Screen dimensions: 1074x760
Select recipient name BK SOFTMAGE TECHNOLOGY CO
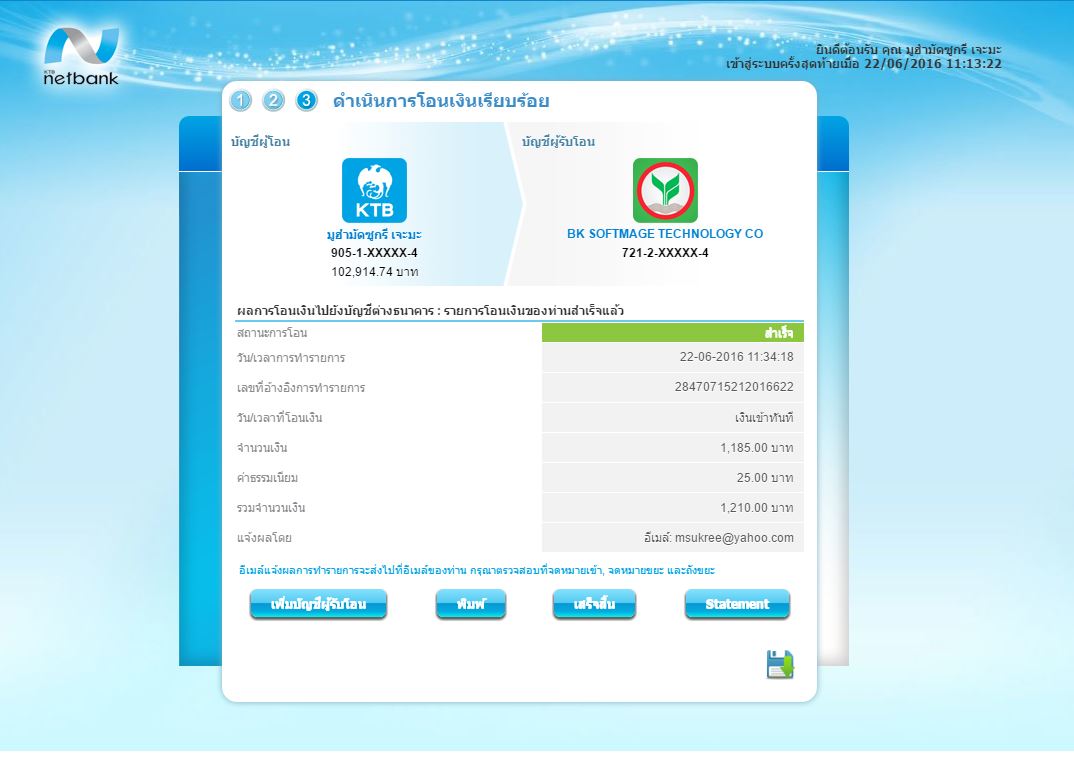point(665,233)
